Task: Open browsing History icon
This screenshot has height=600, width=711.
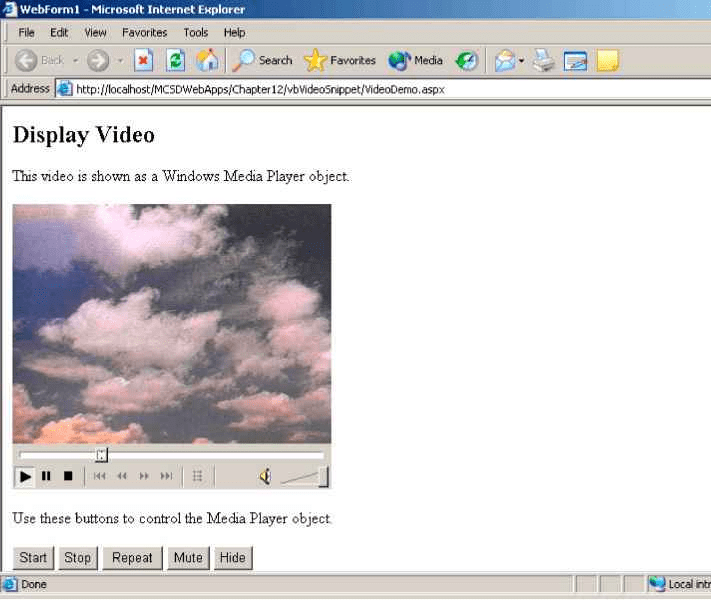Action: click(x=467, y=60)
